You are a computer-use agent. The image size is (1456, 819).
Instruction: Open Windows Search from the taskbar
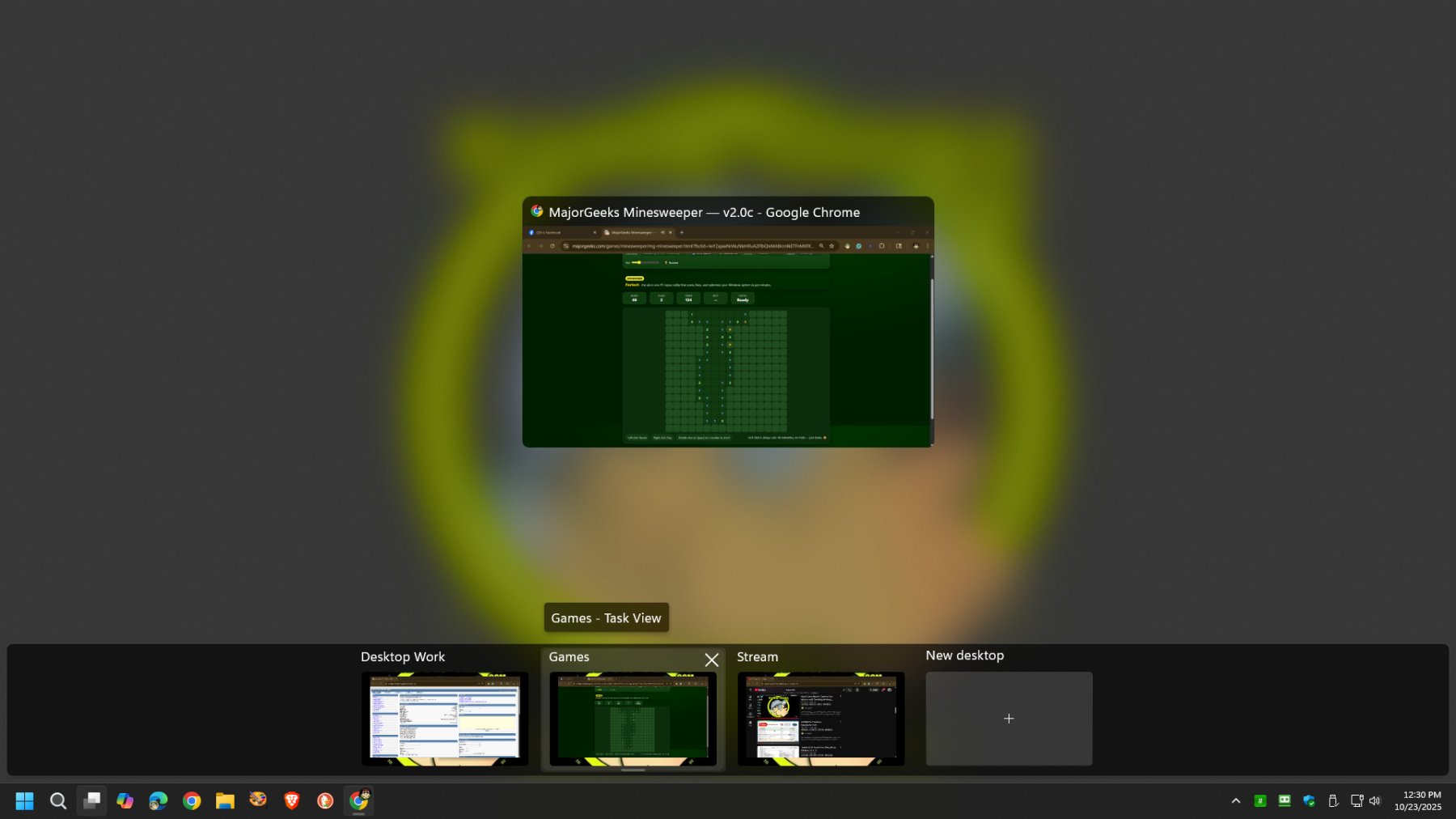(58, 800)
